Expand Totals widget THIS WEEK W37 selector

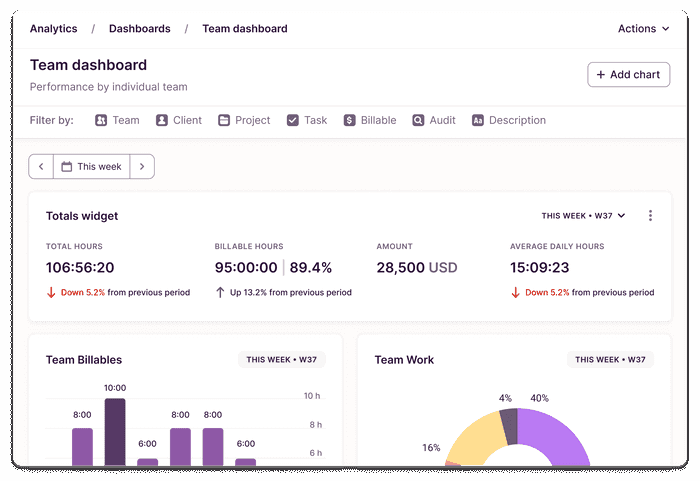pos(583,216)
